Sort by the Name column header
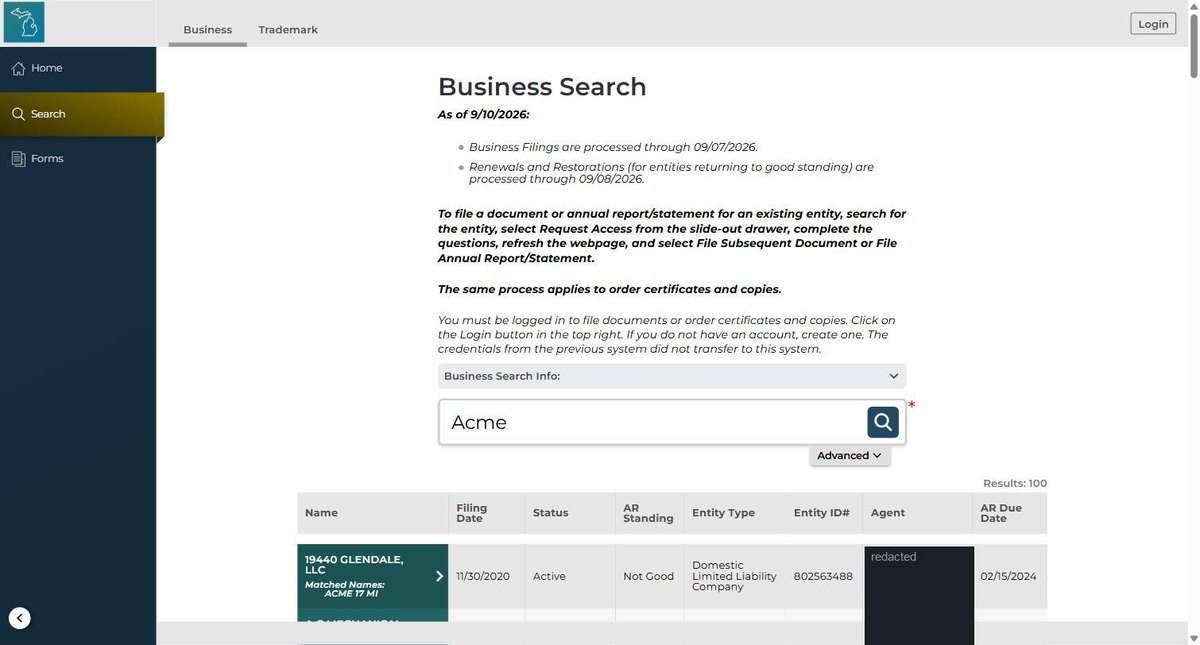Screen dimensions: 1200x645 (x=372, y=513)
